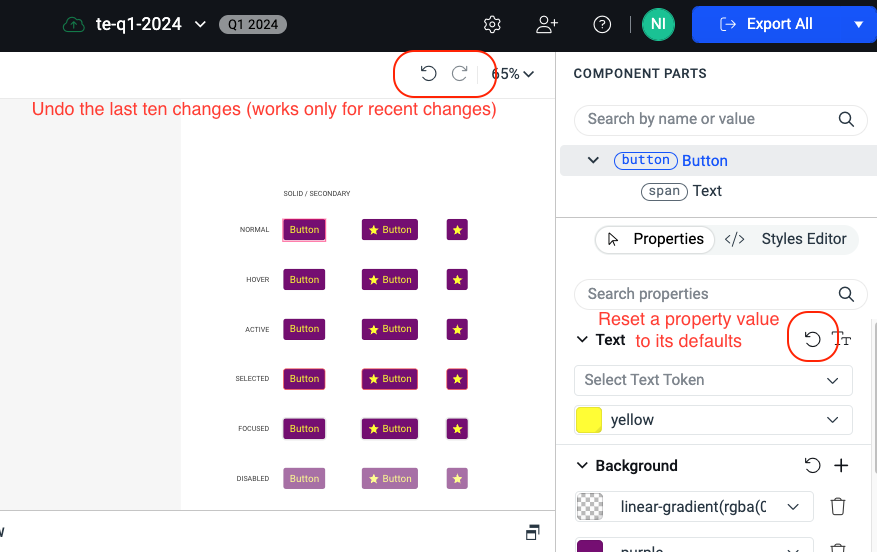The height and width of the screenshot is (552, 877).
Task: Add a new Background layer
Action: [x=841, y=465]
